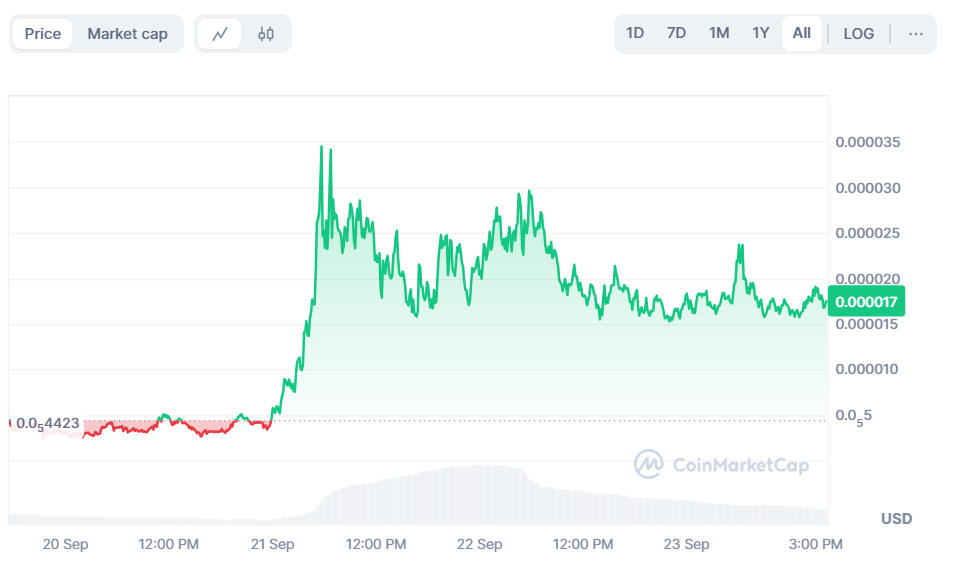Click the 0.0₅4423 opening price label
Viewport: 953px width, 580px height.
coord(47,424)
